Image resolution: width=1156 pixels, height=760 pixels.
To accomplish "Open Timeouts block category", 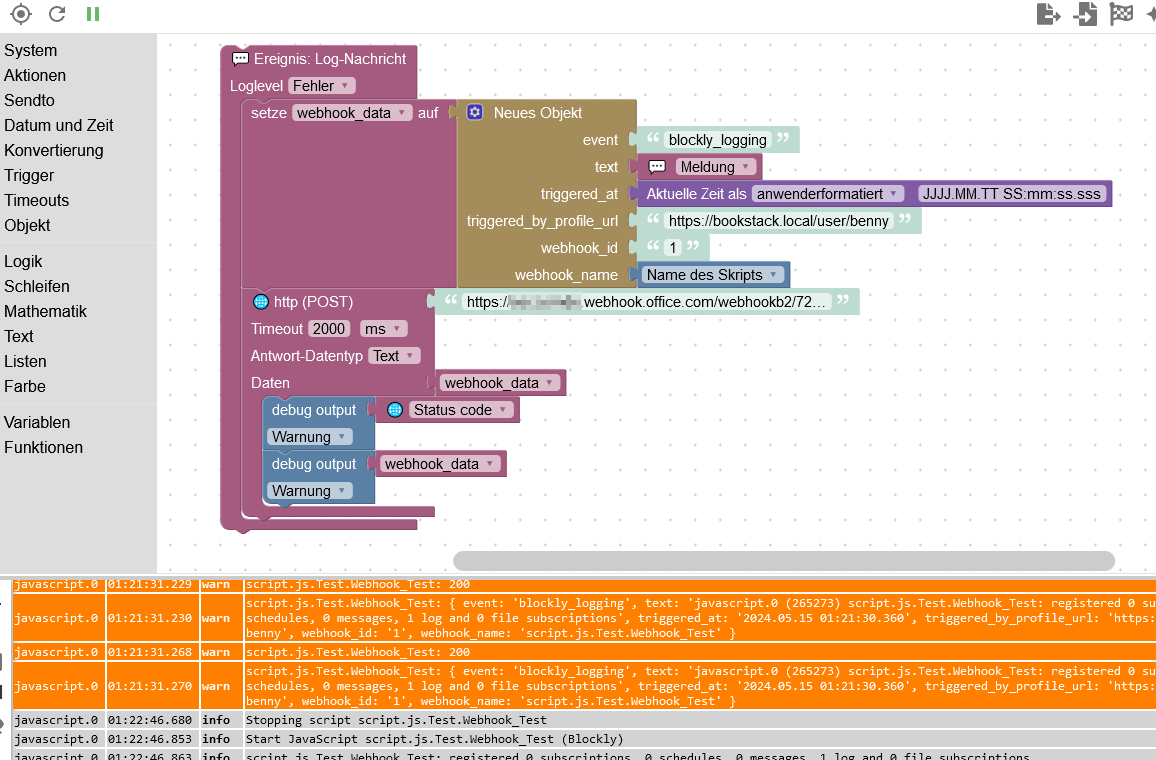I will point(36,201).
